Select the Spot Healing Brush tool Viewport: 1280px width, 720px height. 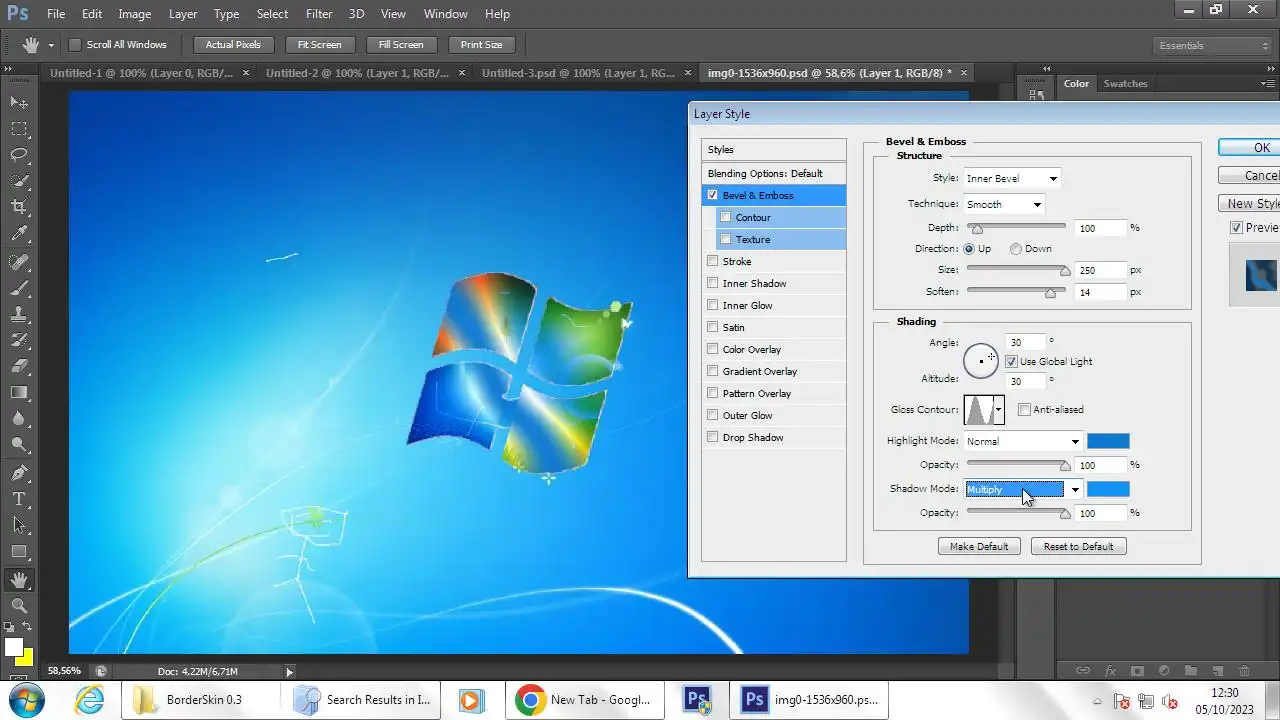pos(19,261)
